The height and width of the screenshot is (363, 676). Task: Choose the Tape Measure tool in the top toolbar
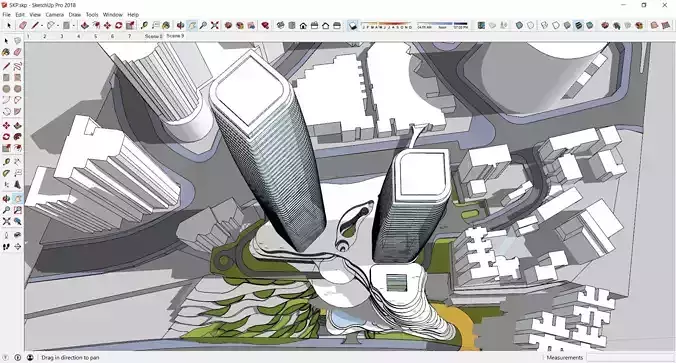click(x=144, y=25)
